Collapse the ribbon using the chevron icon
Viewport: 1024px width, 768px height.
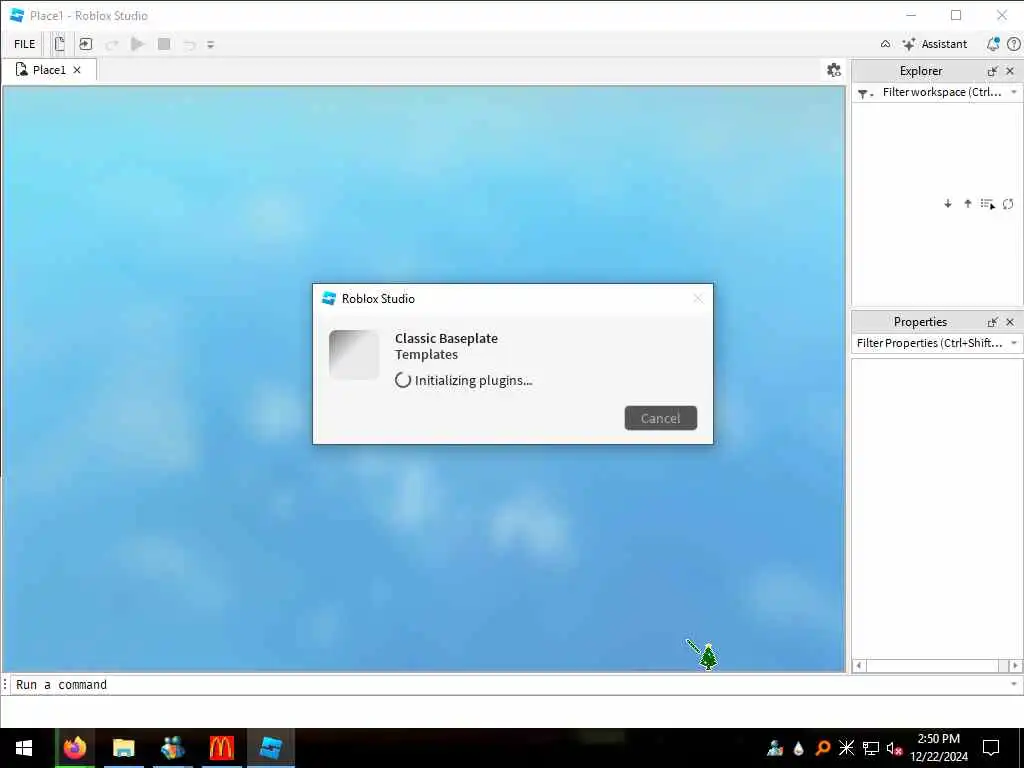tap(886, 44)
